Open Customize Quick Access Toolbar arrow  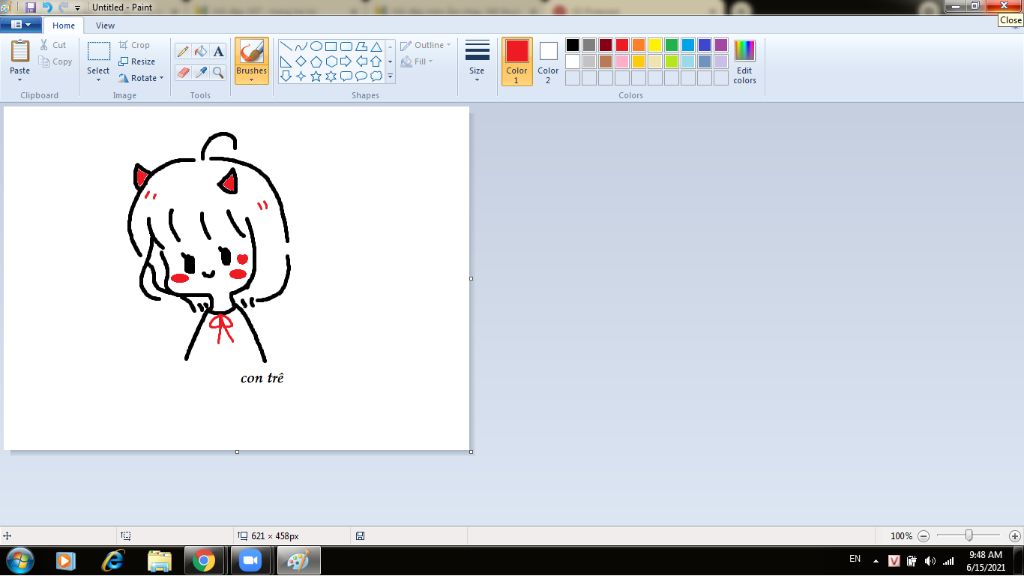[77, 8]
